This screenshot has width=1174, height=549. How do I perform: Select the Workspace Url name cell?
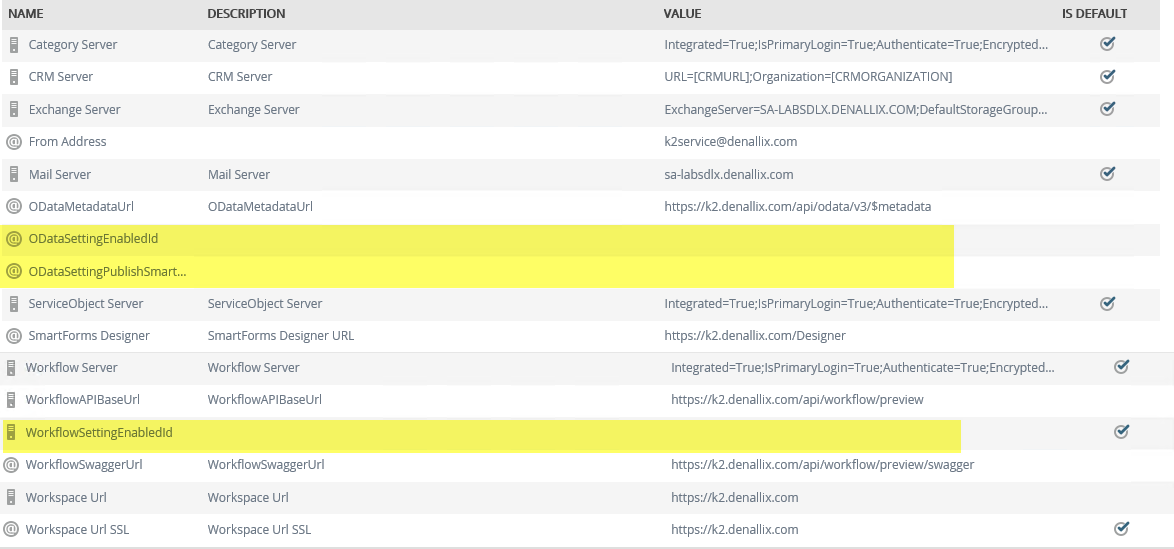click(66, 497)
